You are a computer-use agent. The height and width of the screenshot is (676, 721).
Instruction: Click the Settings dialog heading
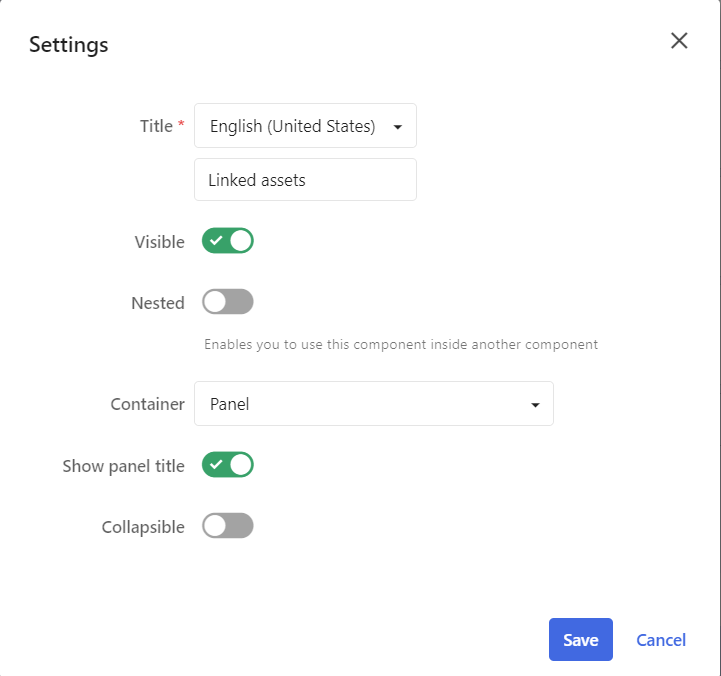coord(69,44)
